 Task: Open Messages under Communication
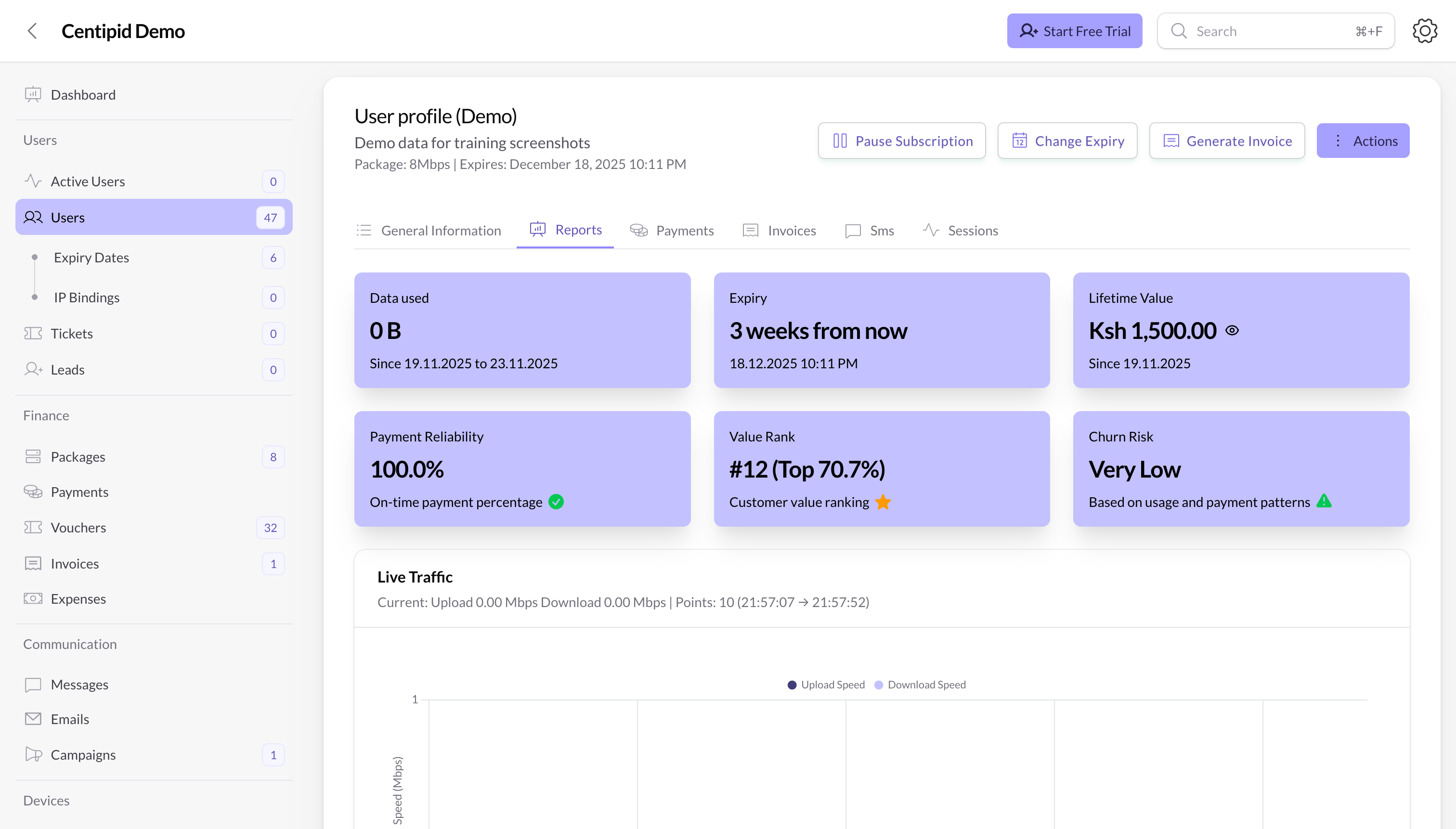(x=80, y=685)
